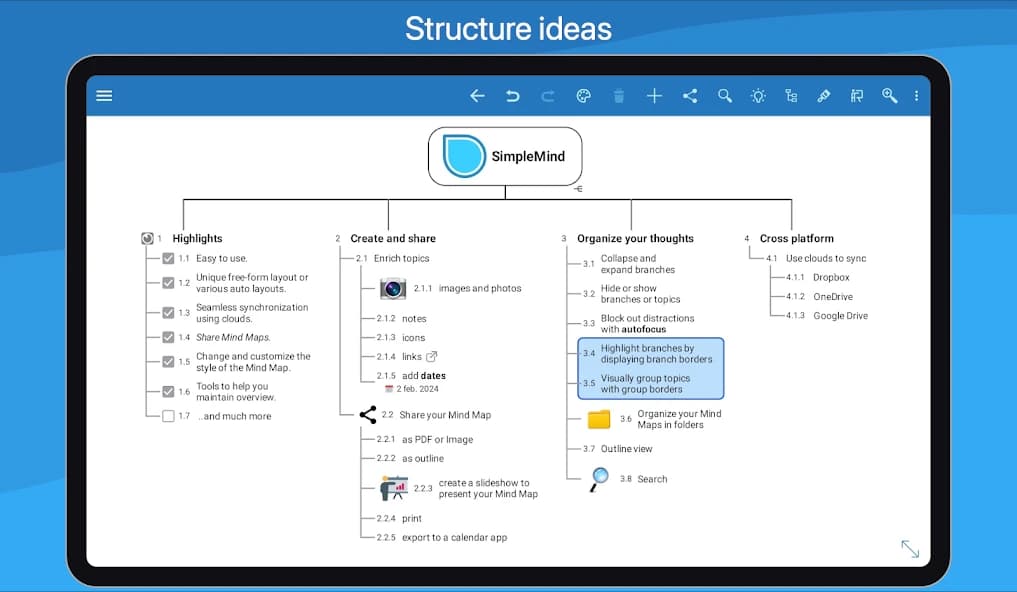Open the layout/hierarchy icon on the toolbar
Image resolution: width=1017 pixels, height=592 pixels.
pyautogui.click(x=790, y=95)
